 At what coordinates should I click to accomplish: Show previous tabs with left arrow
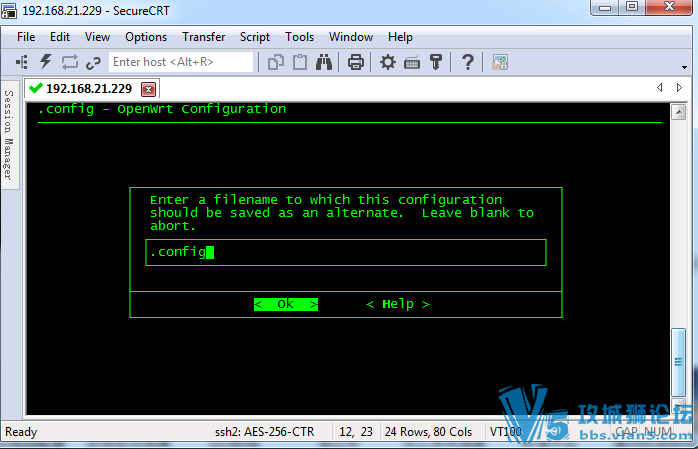coord(660,88)
